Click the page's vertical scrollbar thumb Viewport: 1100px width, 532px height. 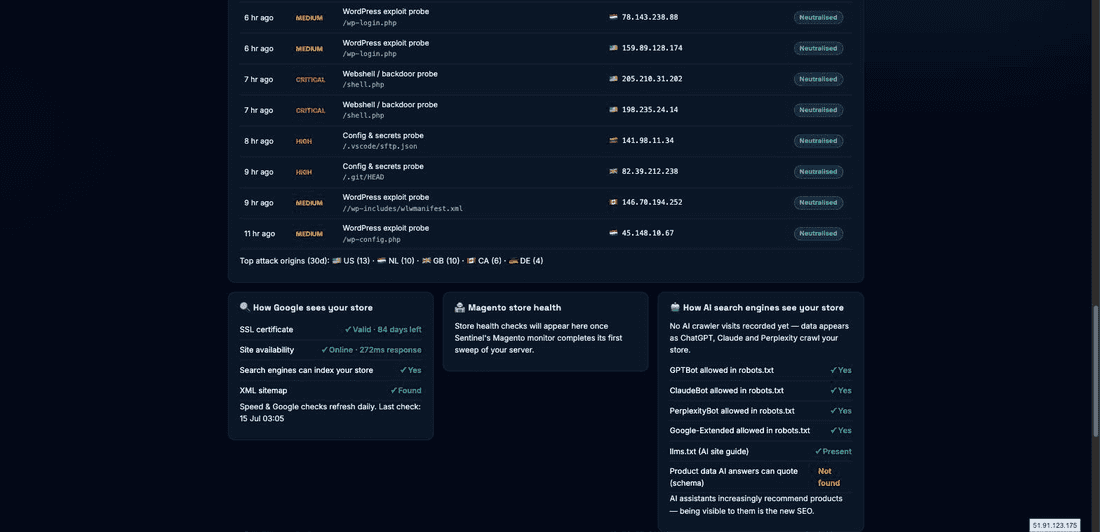pos(1096,371)
